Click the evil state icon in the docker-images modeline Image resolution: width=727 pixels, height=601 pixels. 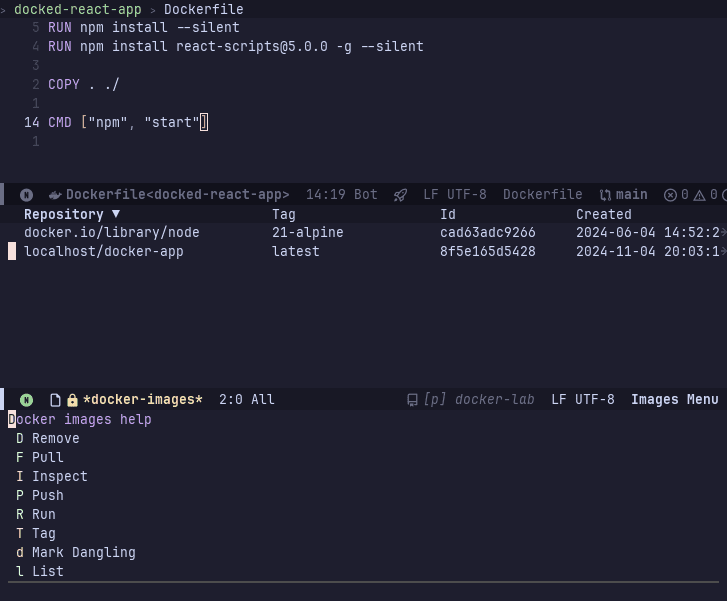pyautogui.click(x=27, y=400)
